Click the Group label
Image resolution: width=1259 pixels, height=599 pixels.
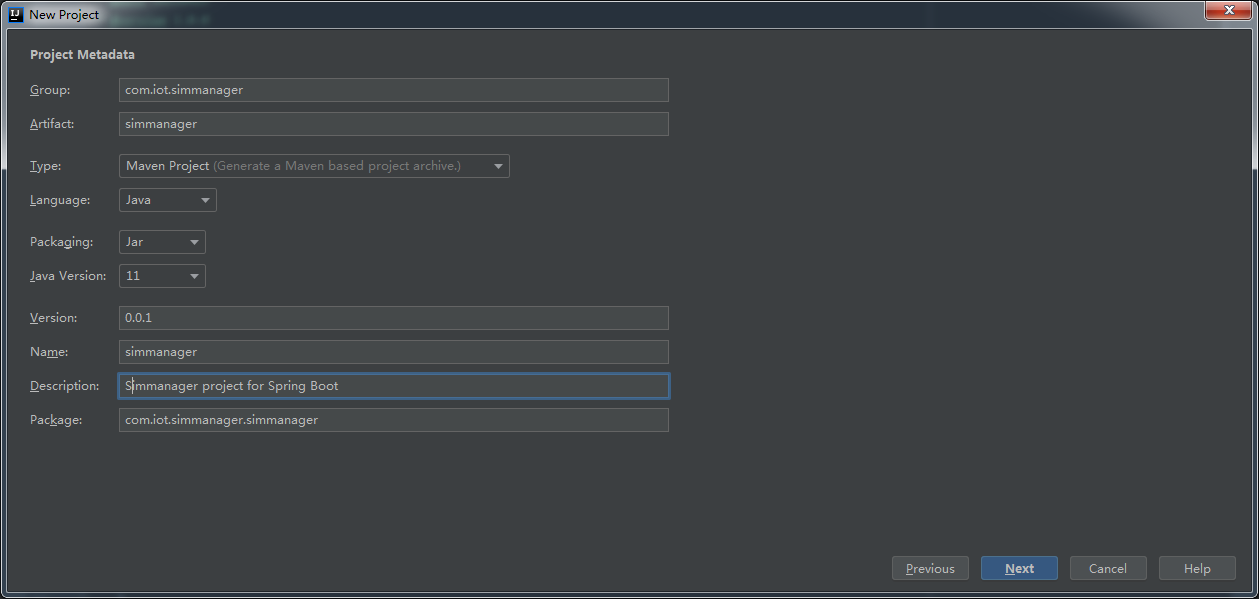pyautogui.click(x=50, y=90)
